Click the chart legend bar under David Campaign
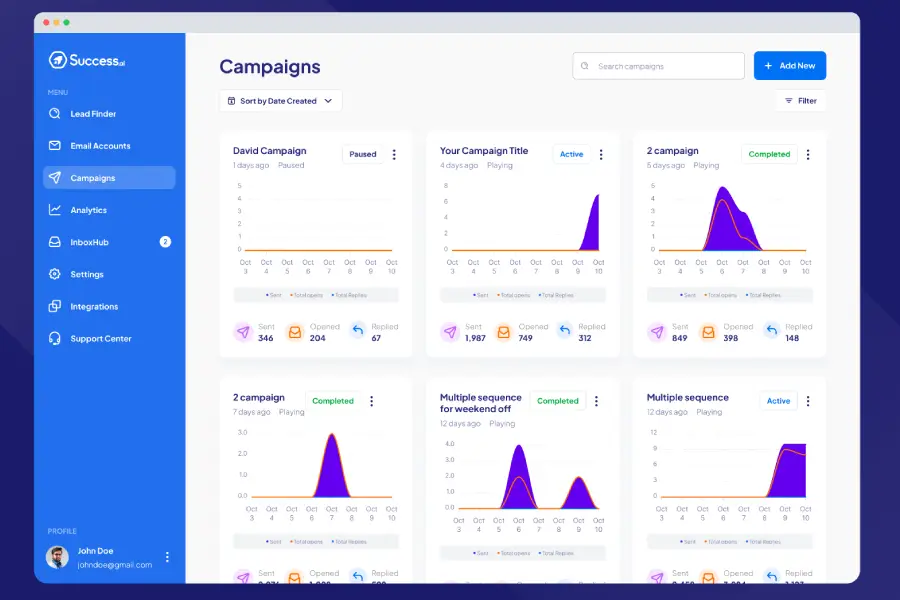900x600 pixels. click(316, 295)
